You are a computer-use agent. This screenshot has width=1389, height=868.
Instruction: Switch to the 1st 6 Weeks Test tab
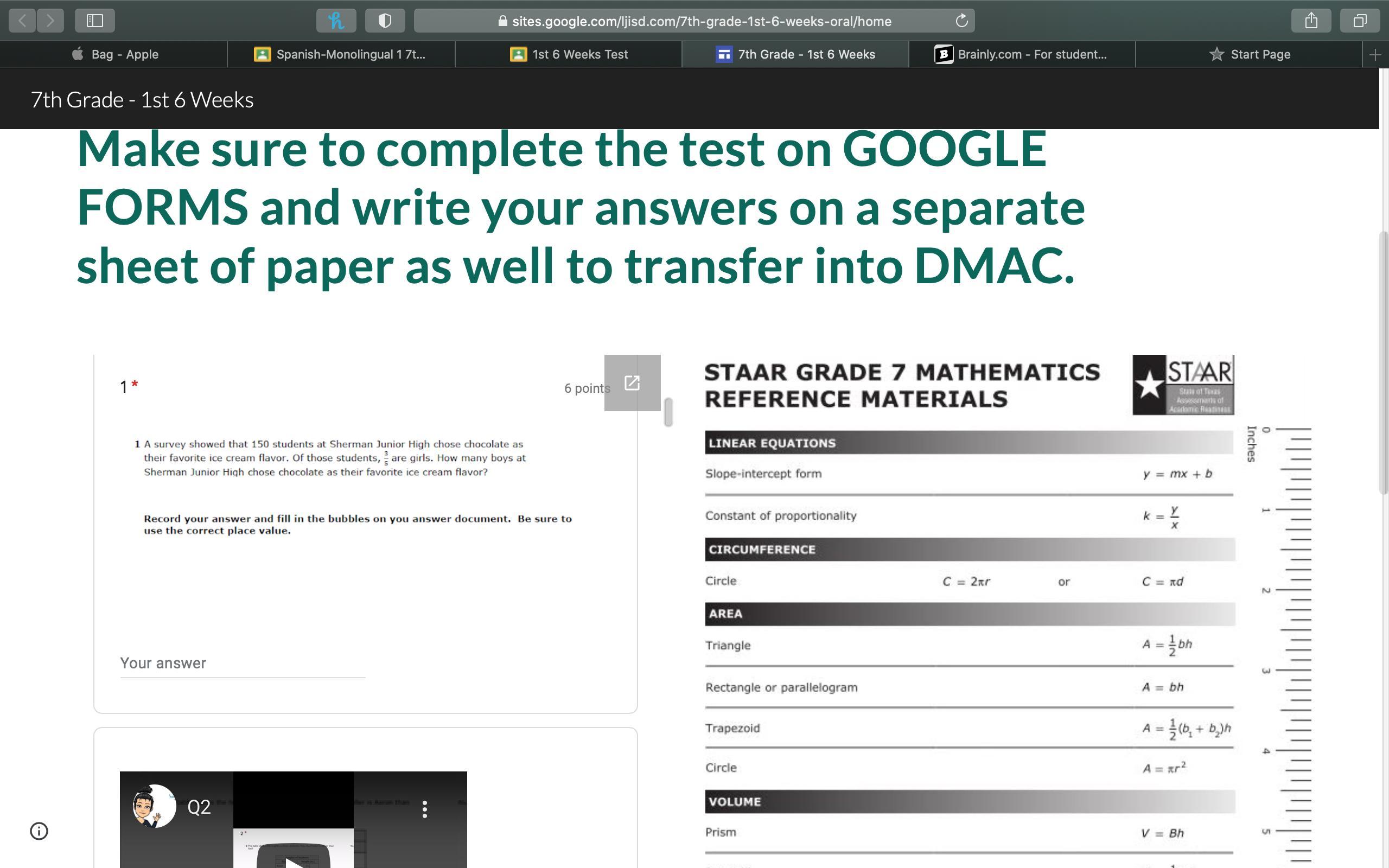click(x=569, y=55)
